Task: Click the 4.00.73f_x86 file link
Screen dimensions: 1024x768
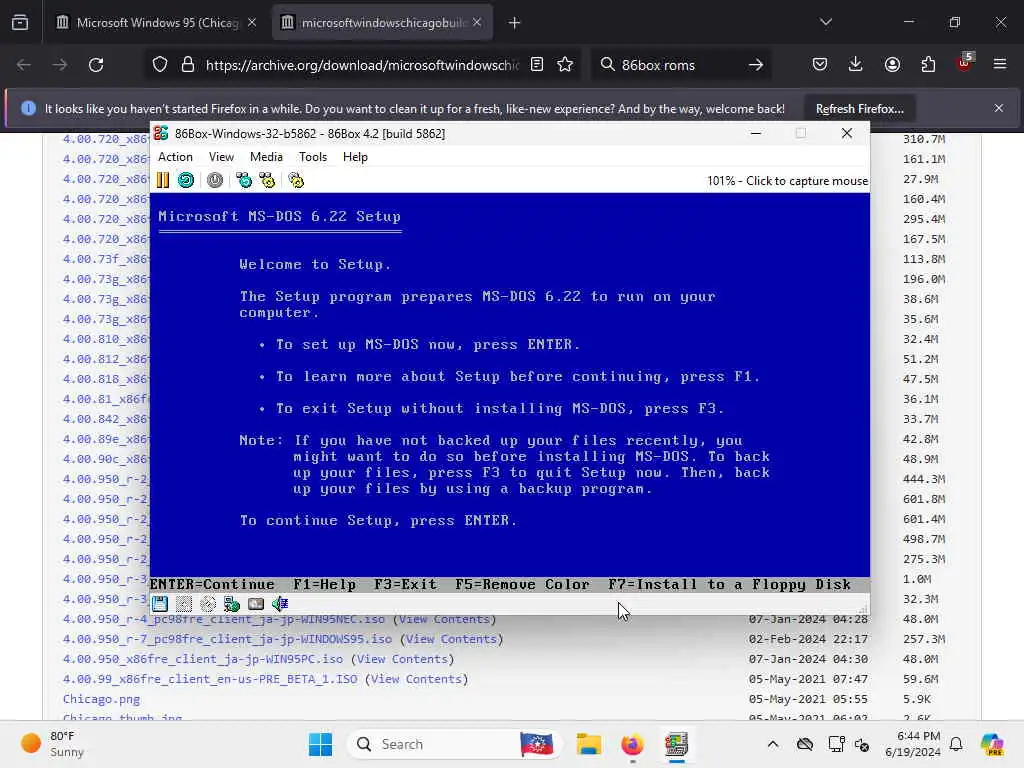Action: (x=106, y=259)
